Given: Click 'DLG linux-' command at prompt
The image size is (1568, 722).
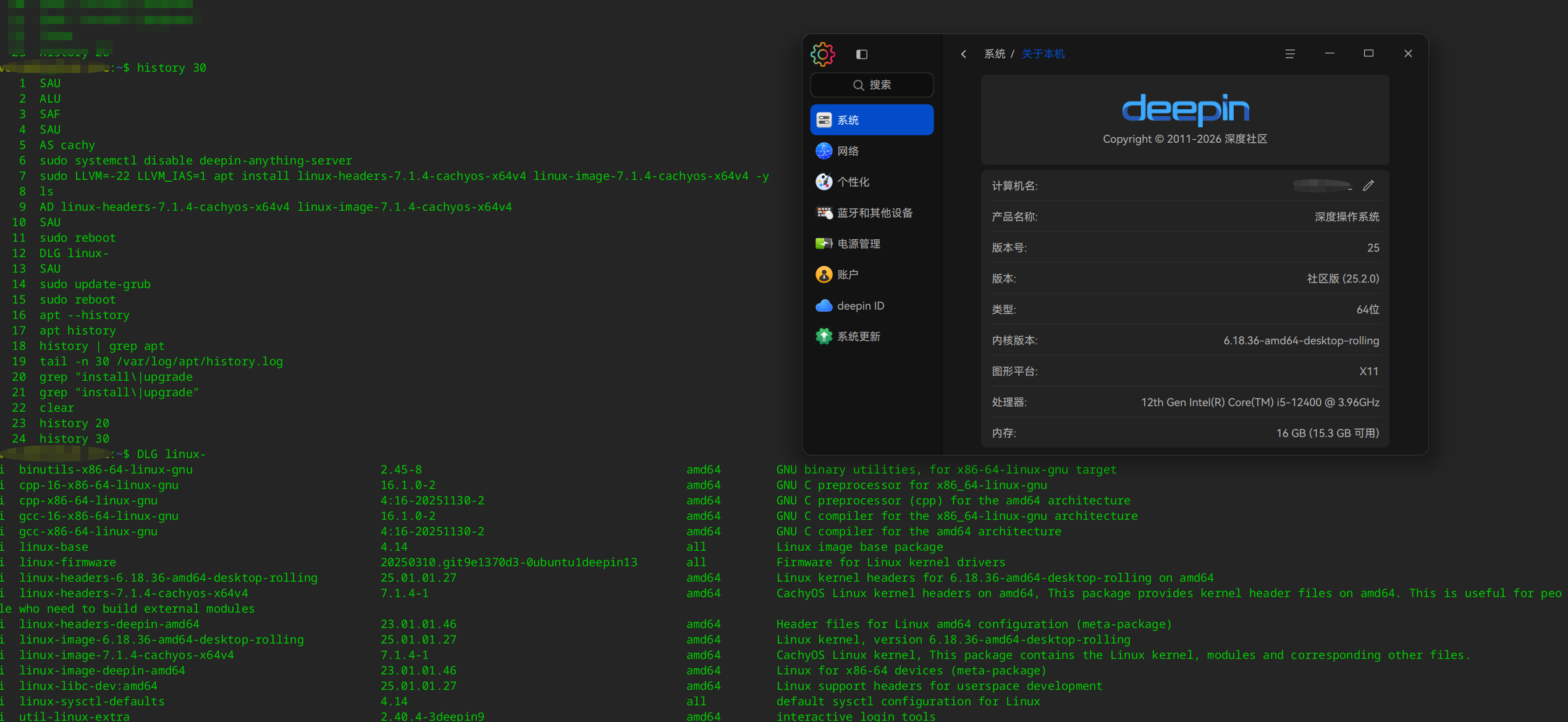Looking at the screenshot, I should (x=171, y=454).
